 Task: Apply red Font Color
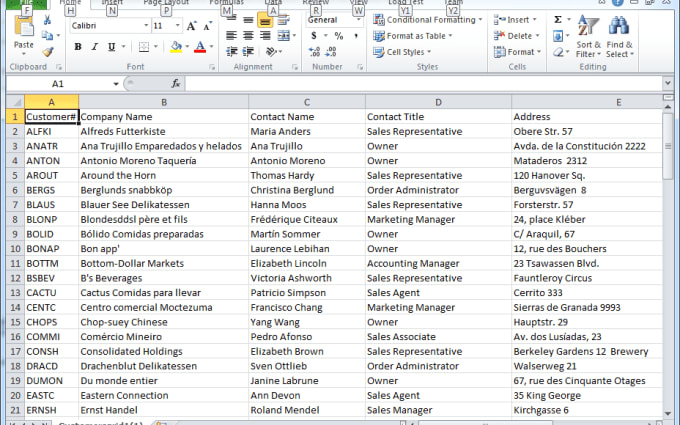click(200, 47)
